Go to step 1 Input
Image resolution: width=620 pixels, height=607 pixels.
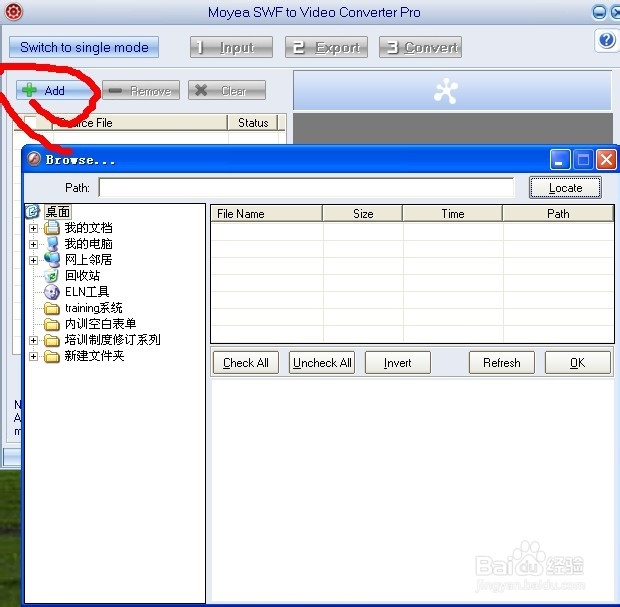pyautogui.click(x=231, y=47)
